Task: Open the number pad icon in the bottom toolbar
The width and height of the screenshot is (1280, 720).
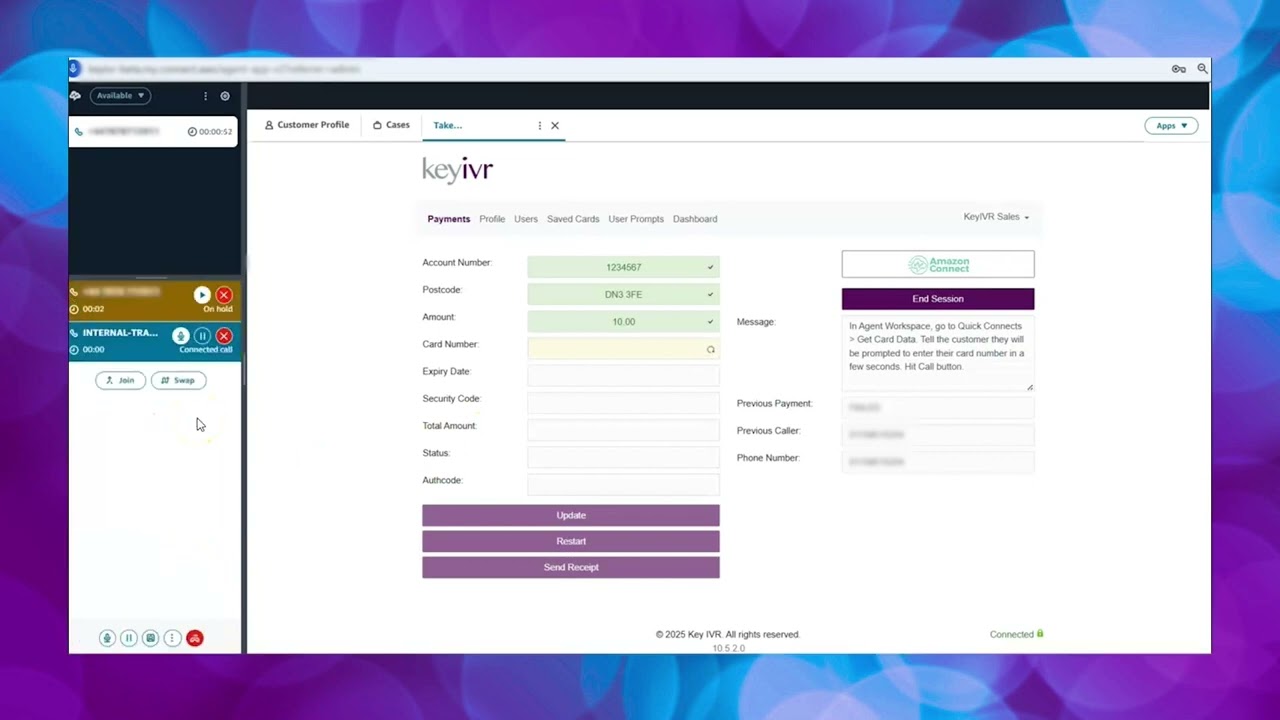Action: (151, 638)
